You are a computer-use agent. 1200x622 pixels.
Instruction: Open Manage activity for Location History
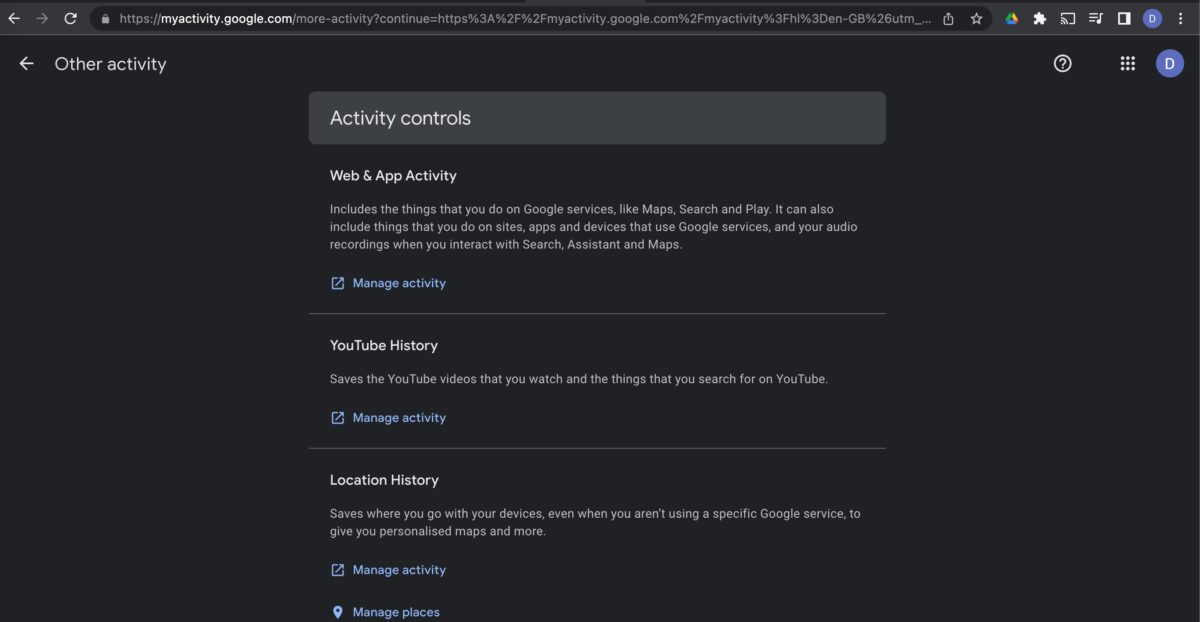point(399,570)
